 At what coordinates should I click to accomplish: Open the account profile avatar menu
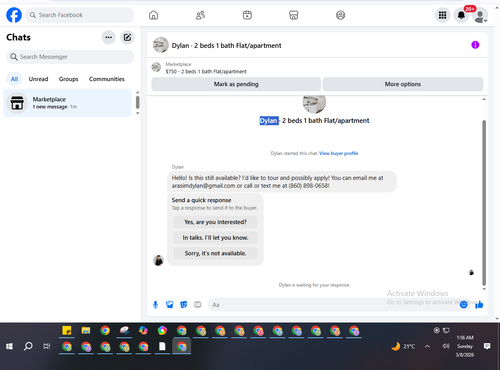(x=480, y=16)
